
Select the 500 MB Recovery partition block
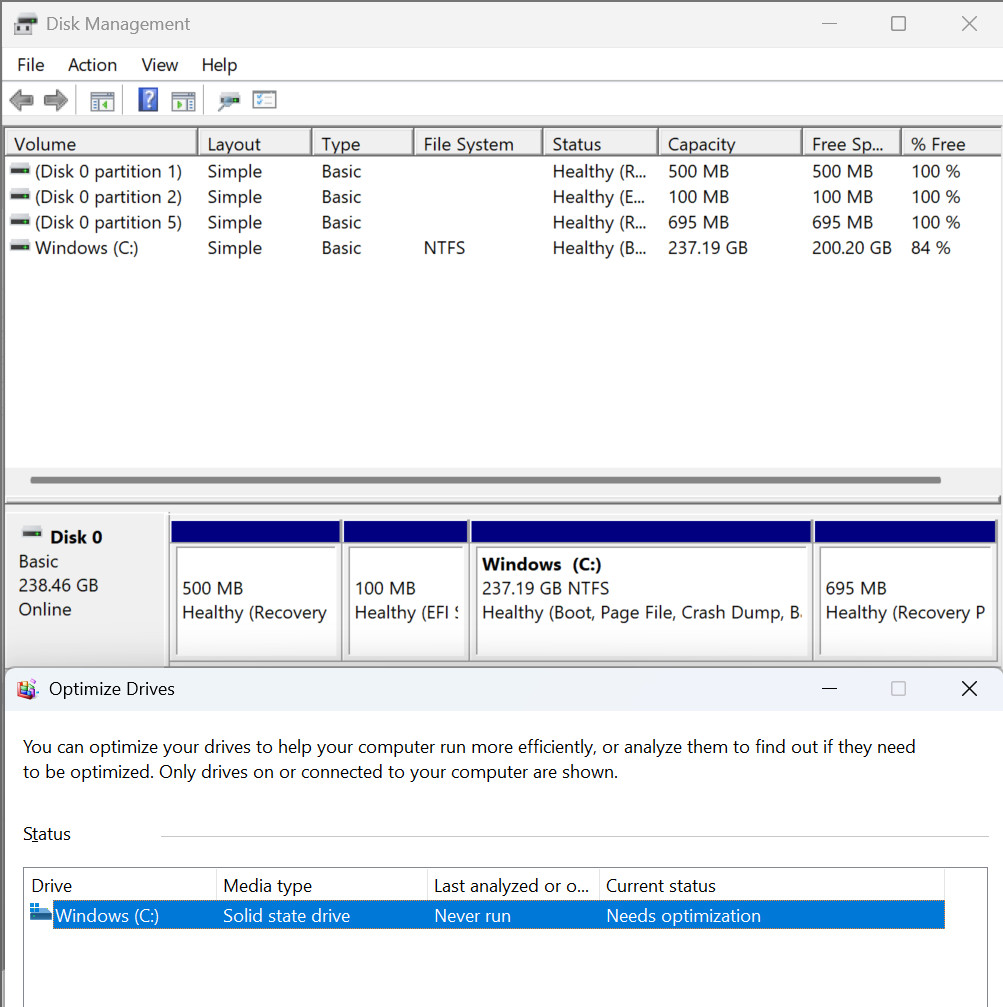(255, 590)
